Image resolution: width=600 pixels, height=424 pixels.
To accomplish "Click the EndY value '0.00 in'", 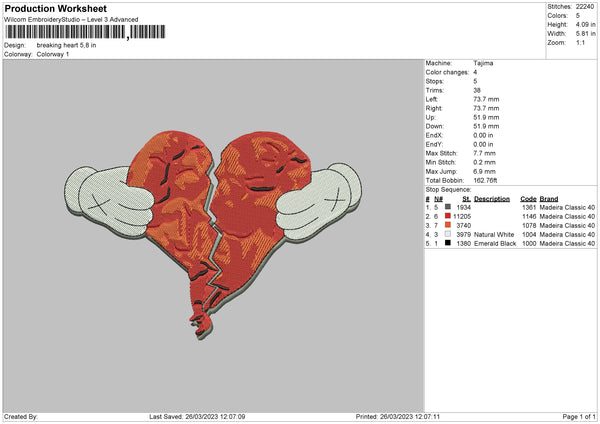I will [483, 144].
